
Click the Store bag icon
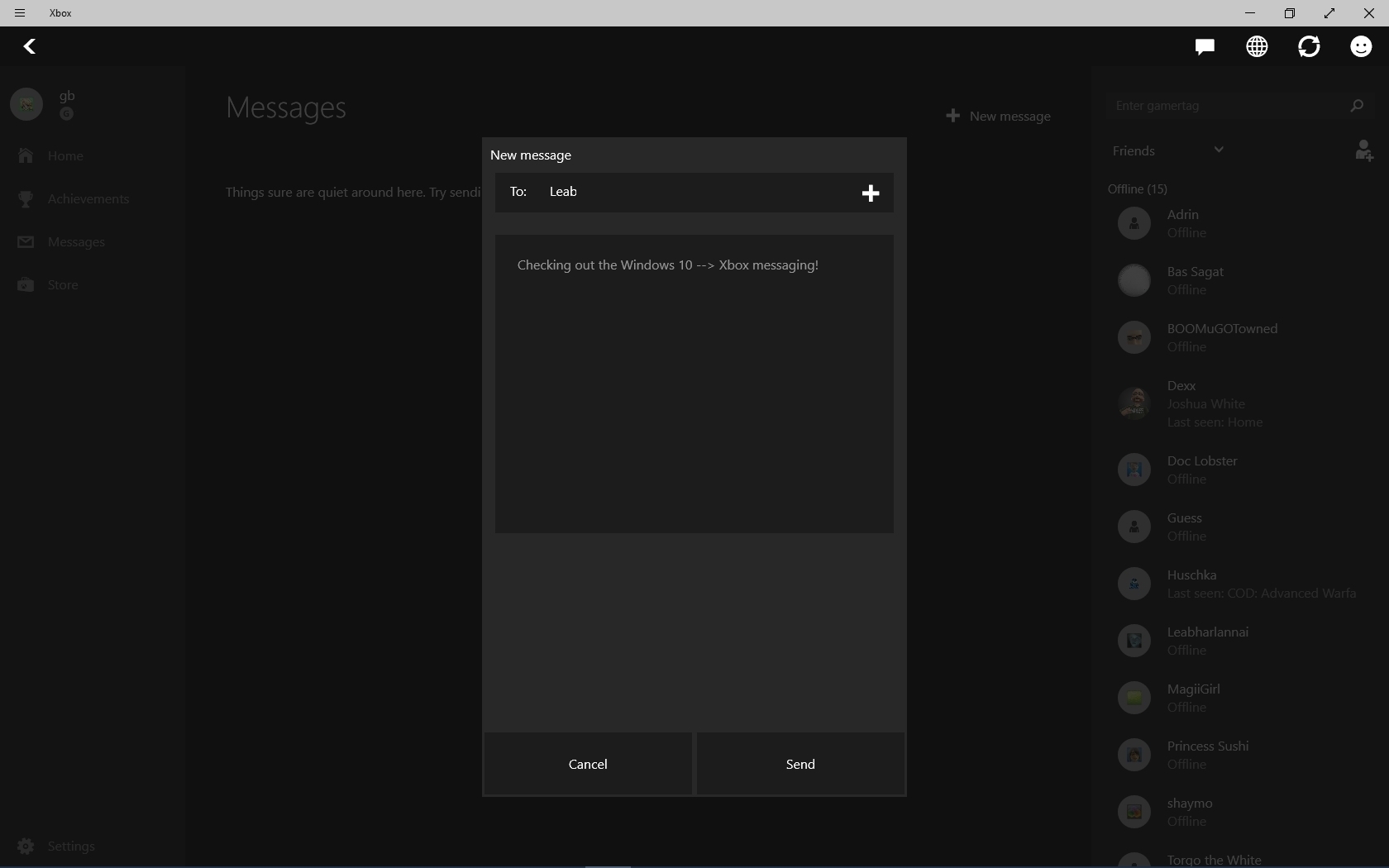(x=26, y=284)
